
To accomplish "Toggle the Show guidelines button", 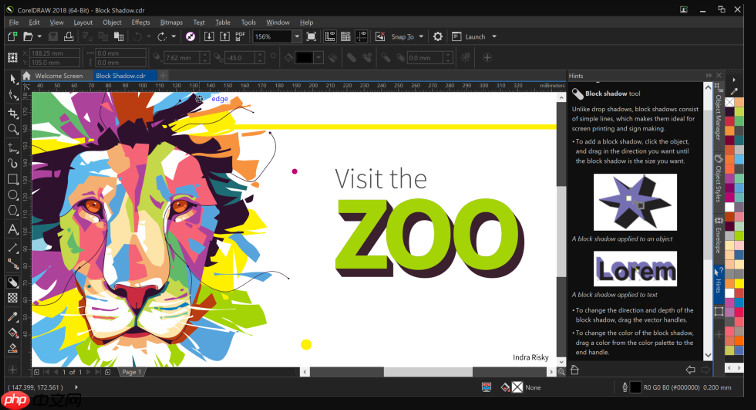I will (x=361, y=37).
